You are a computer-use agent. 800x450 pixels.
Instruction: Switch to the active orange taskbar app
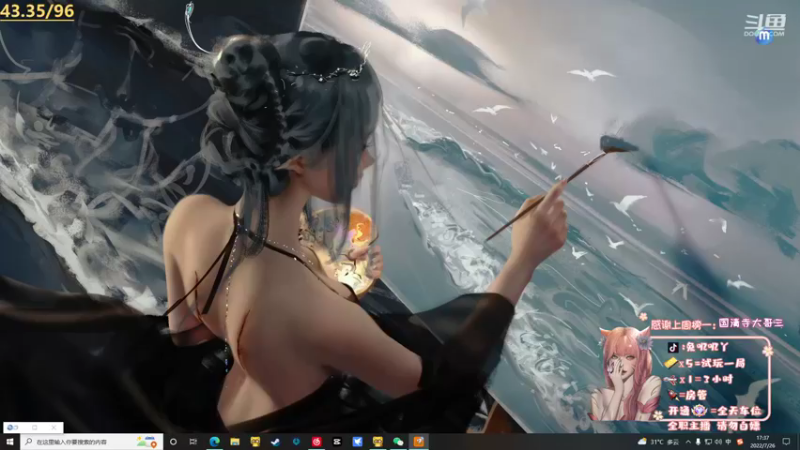tap(418, 442)
